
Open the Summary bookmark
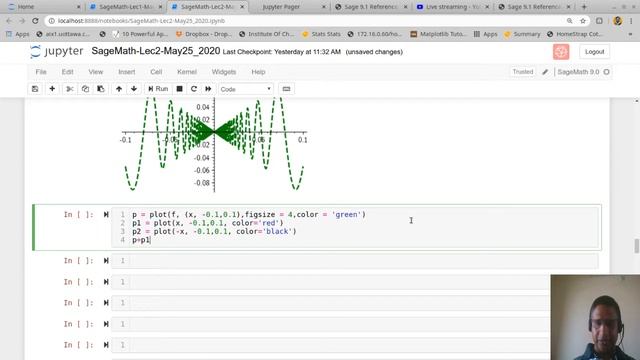pyautogui.click(x=522, y=34)
